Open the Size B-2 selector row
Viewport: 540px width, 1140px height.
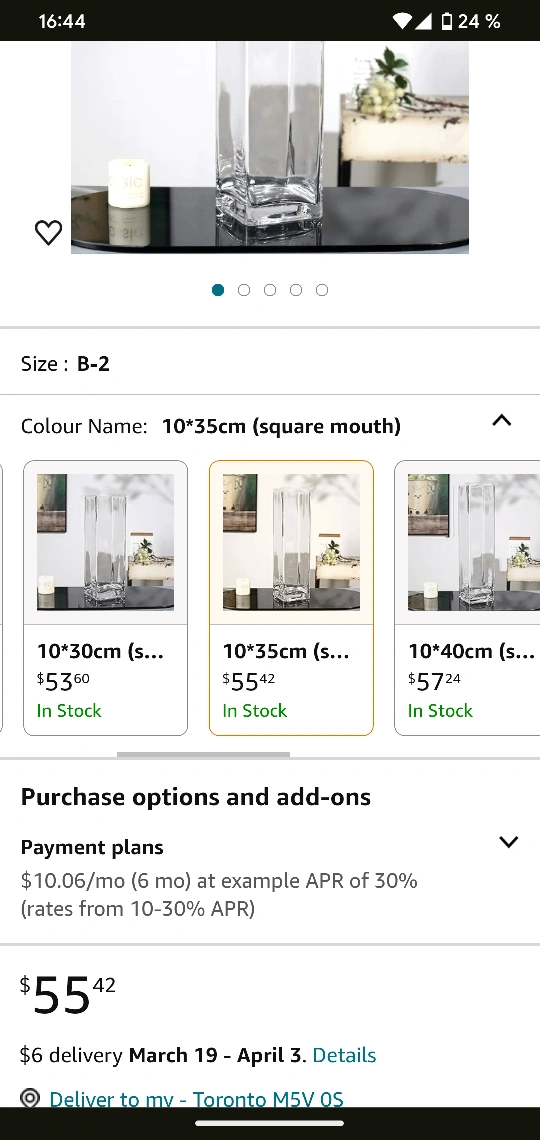pyautogui.click(x=270, y=364)
